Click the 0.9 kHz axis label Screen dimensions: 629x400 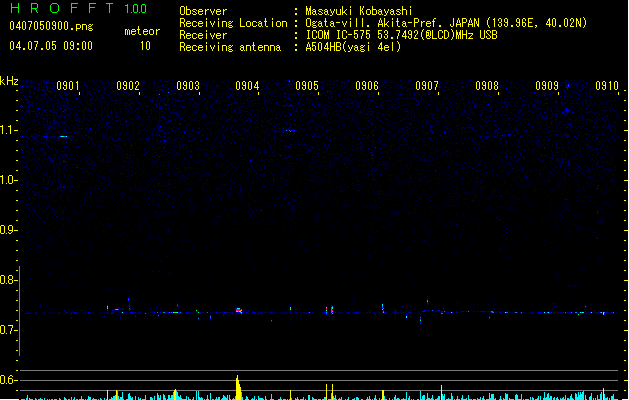9,230
